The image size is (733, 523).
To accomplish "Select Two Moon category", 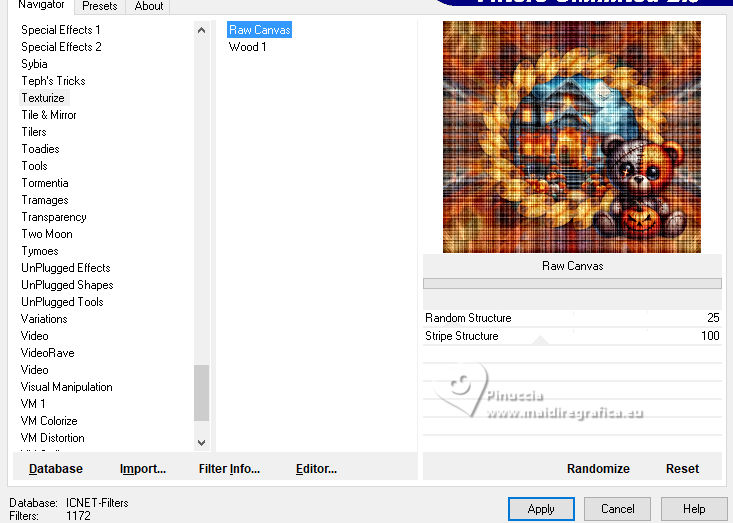I will coord(47,234).
